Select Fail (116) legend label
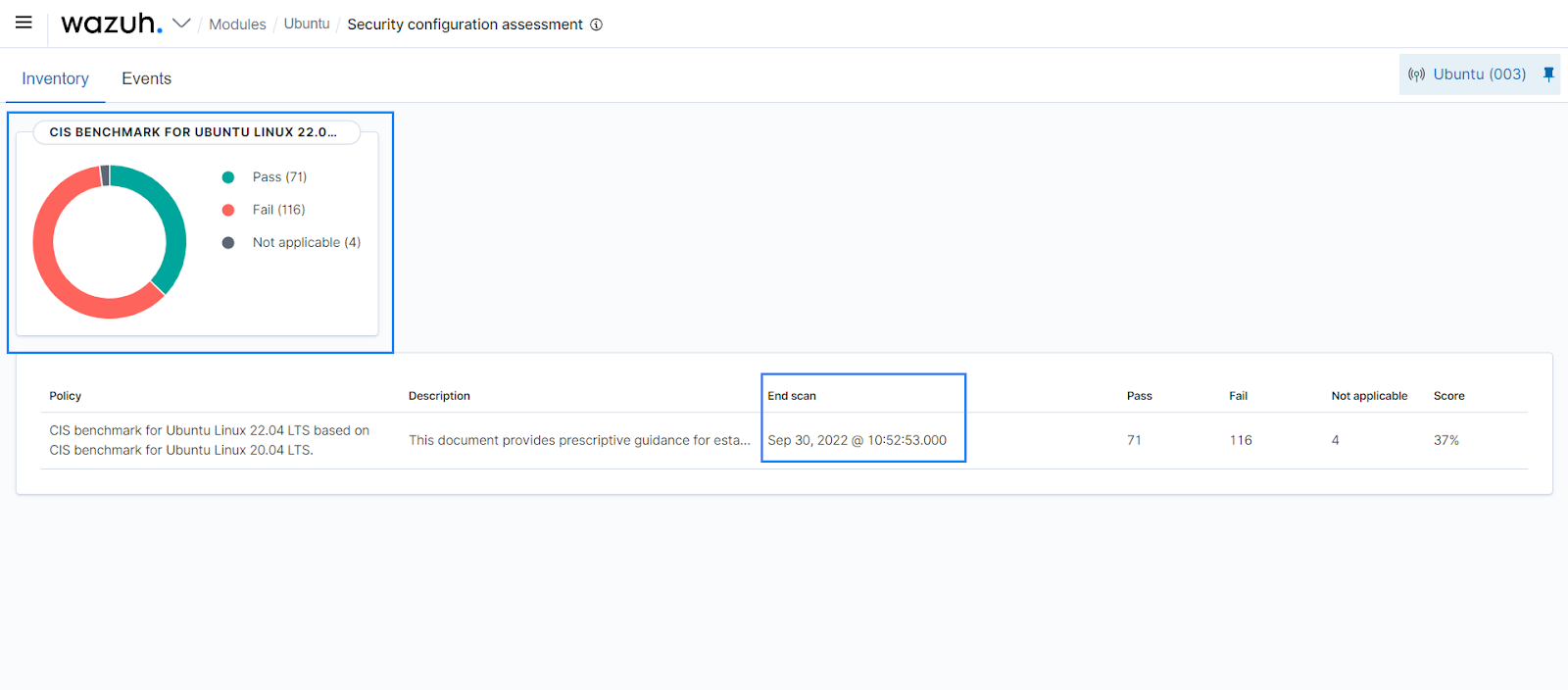This screenshot has height=690, width=1568. point(278,210)
